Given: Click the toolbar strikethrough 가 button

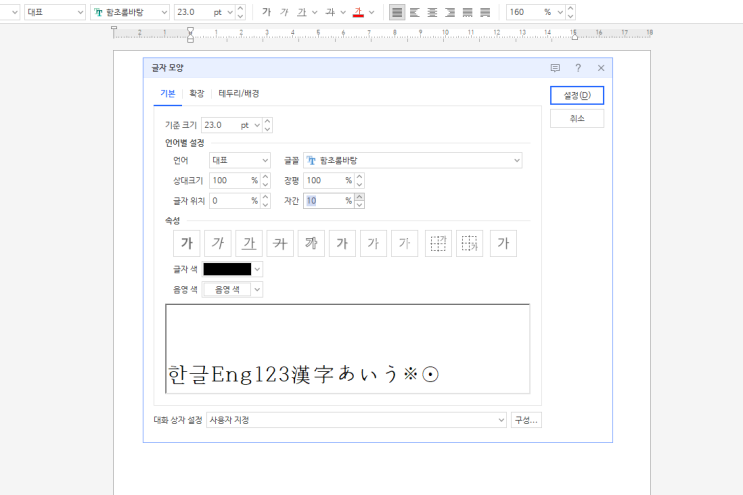Looking at the screenshot, I should tap(330, 12).
